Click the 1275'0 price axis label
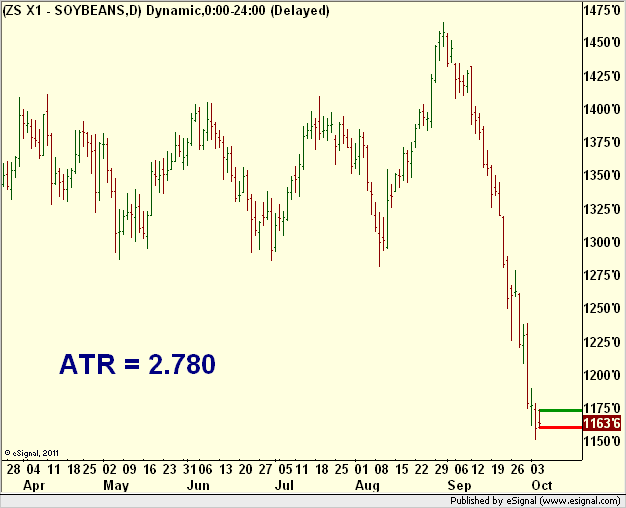This screenshot has height=508, width=626. pos(603,275)
